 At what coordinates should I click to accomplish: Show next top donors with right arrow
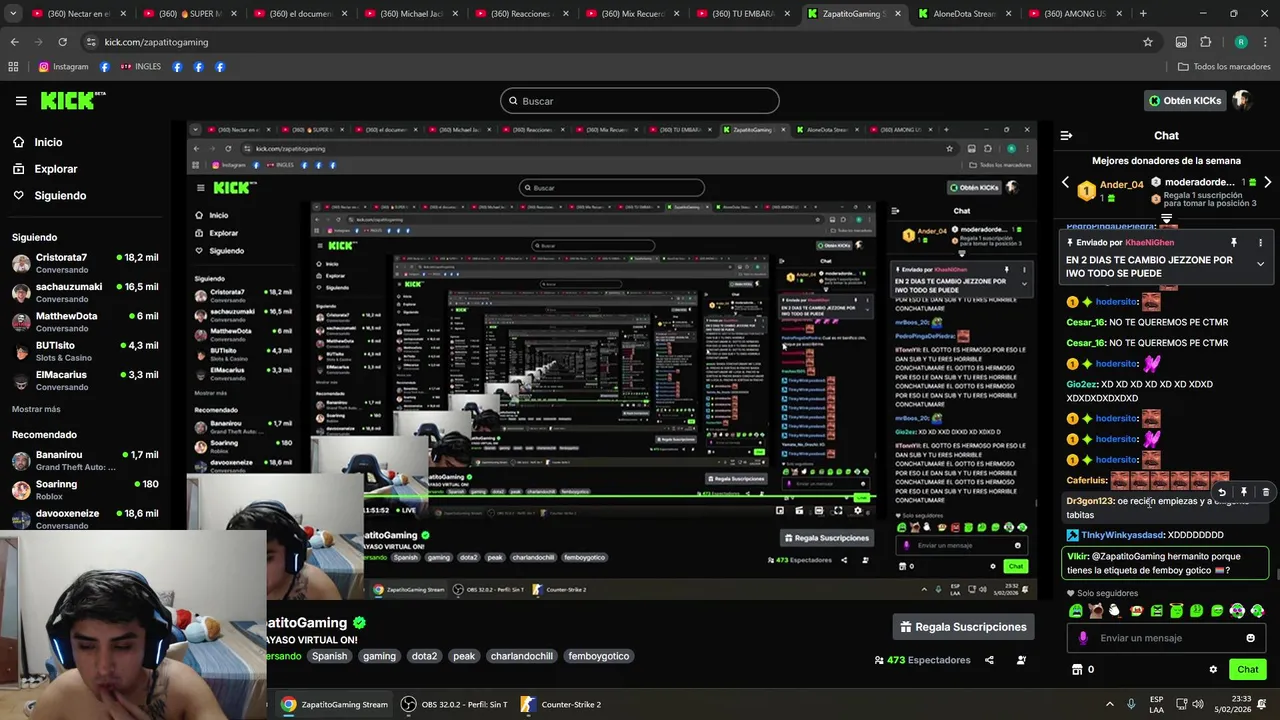click(x=1267, y=183)
